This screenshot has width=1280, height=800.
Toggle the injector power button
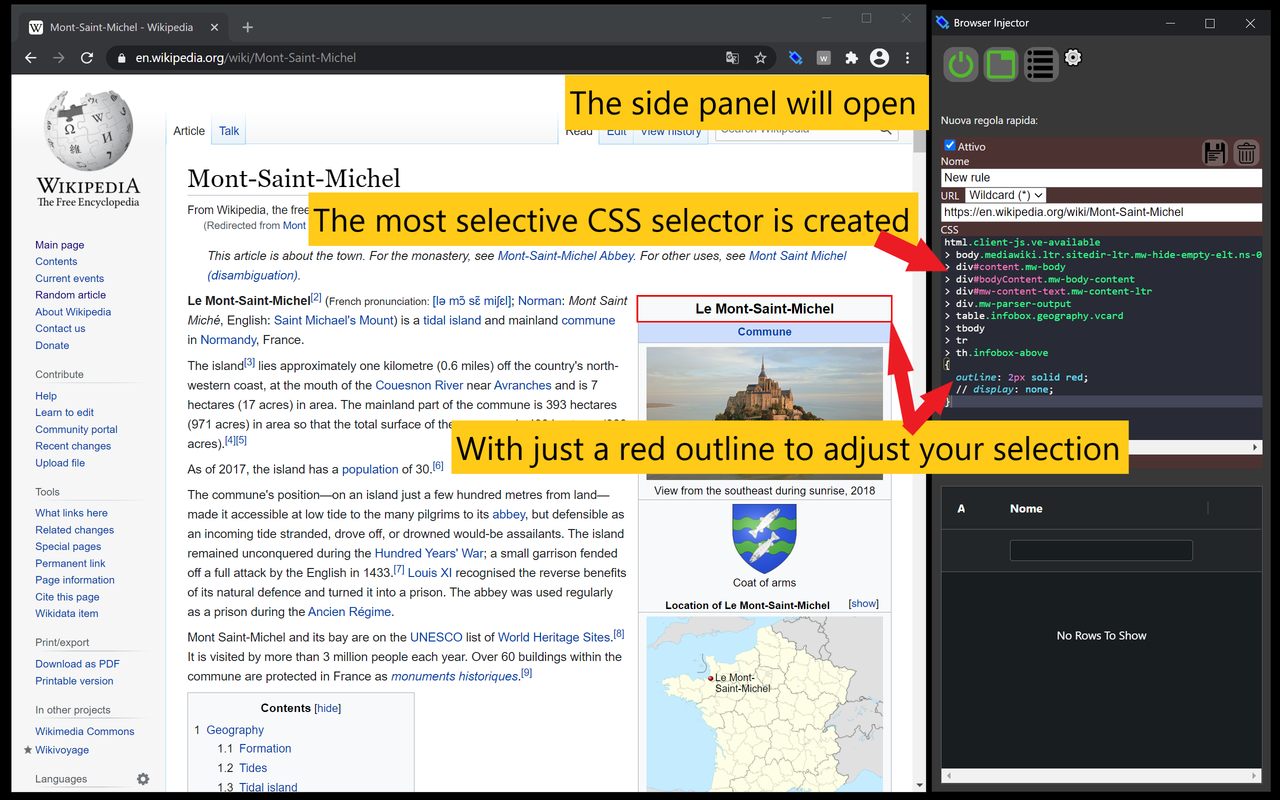pos(960,63)
